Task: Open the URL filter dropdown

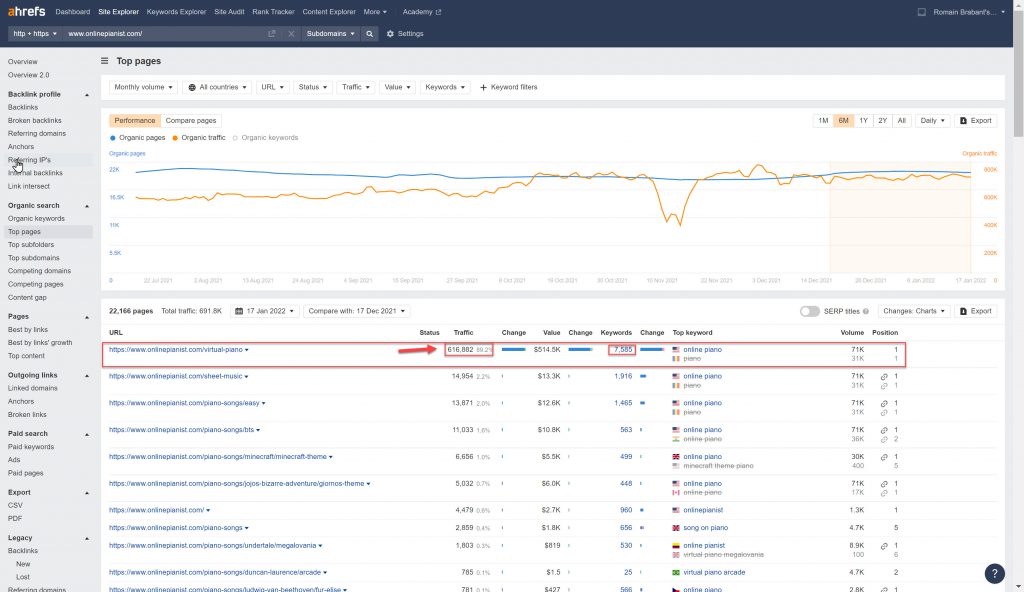Action: [x=272, y=87]
